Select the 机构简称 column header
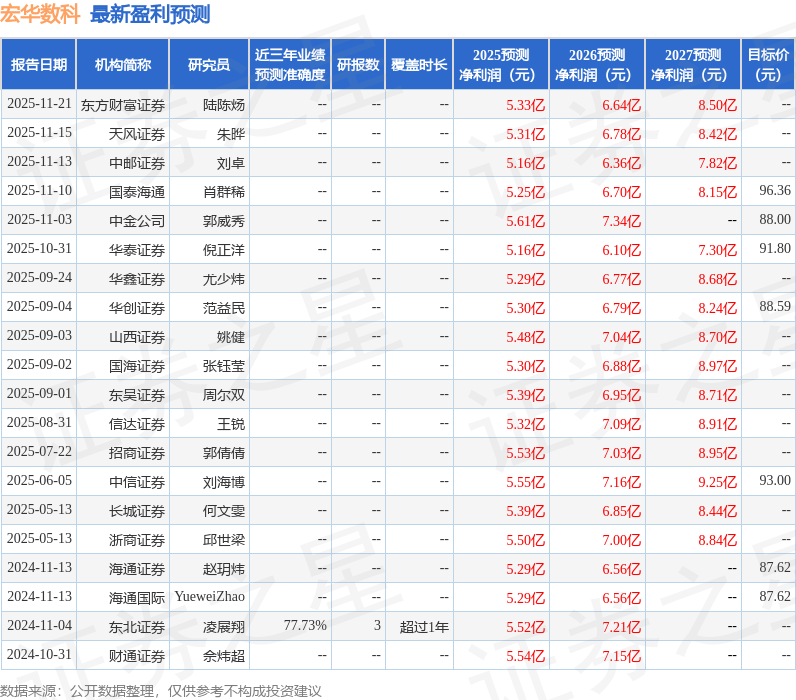This screenshot has width=796, height=700. coord(123,64)
